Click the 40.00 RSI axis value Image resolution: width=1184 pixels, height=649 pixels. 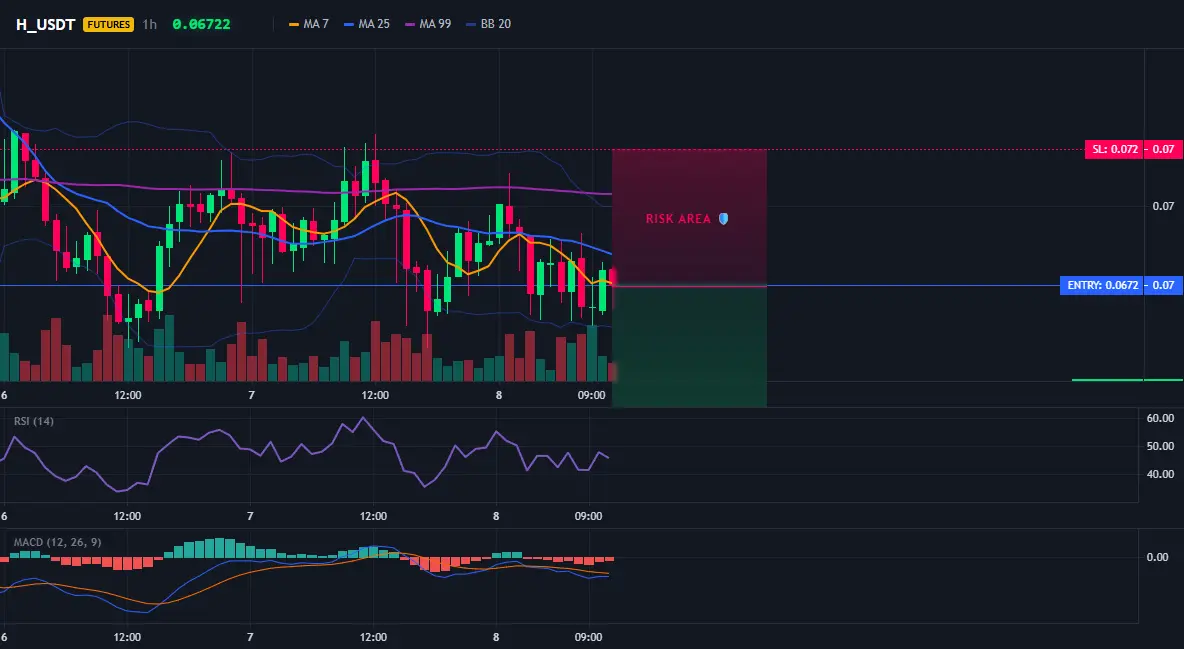tap(1160, 474)
